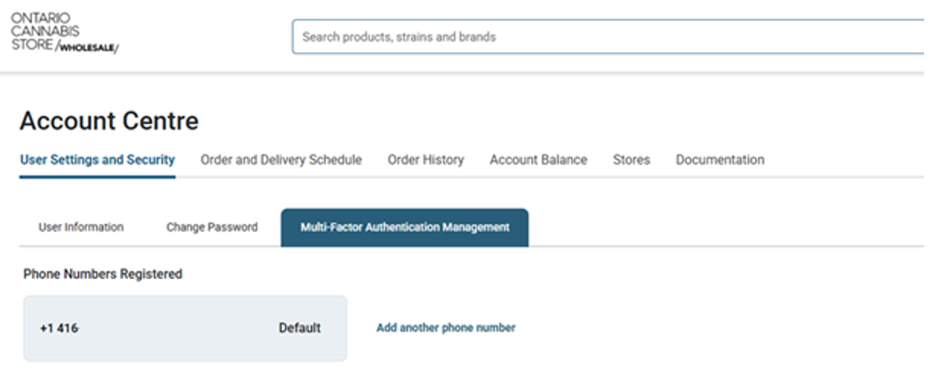The height and width of the screenshot is (380, 936).
Task: Open the Order History tab
Action: point(426,160)
